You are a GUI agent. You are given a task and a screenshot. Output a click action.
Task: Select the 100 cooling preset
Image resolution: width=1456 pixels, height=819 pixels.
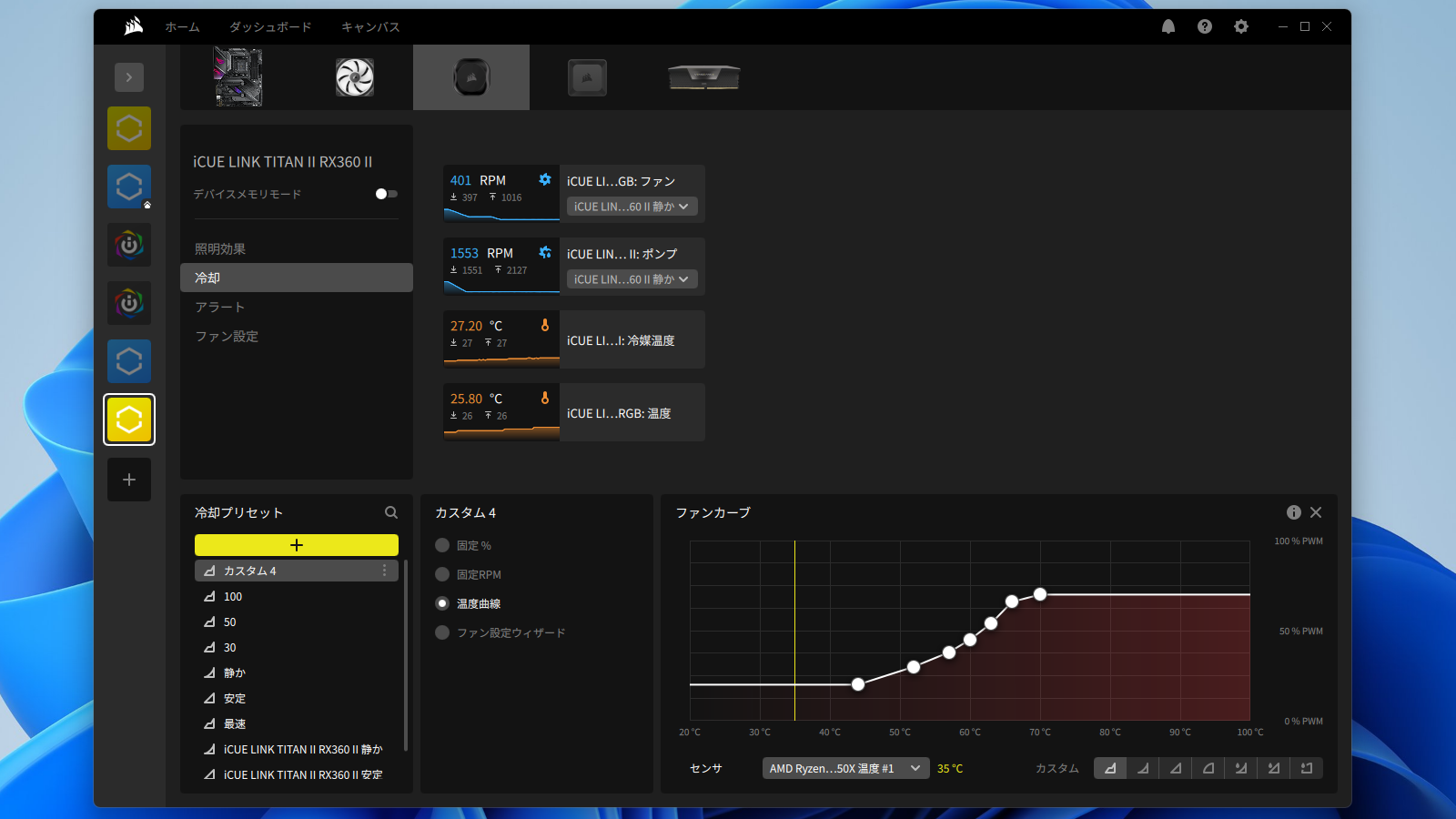click(297, 596)
